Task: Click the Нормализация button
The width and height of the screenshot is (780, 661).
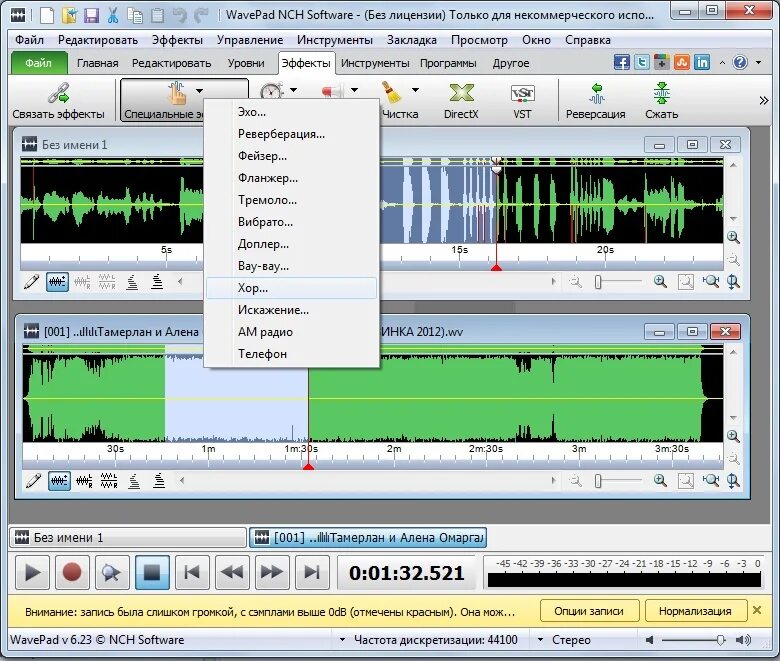Action: pos(695,611)
